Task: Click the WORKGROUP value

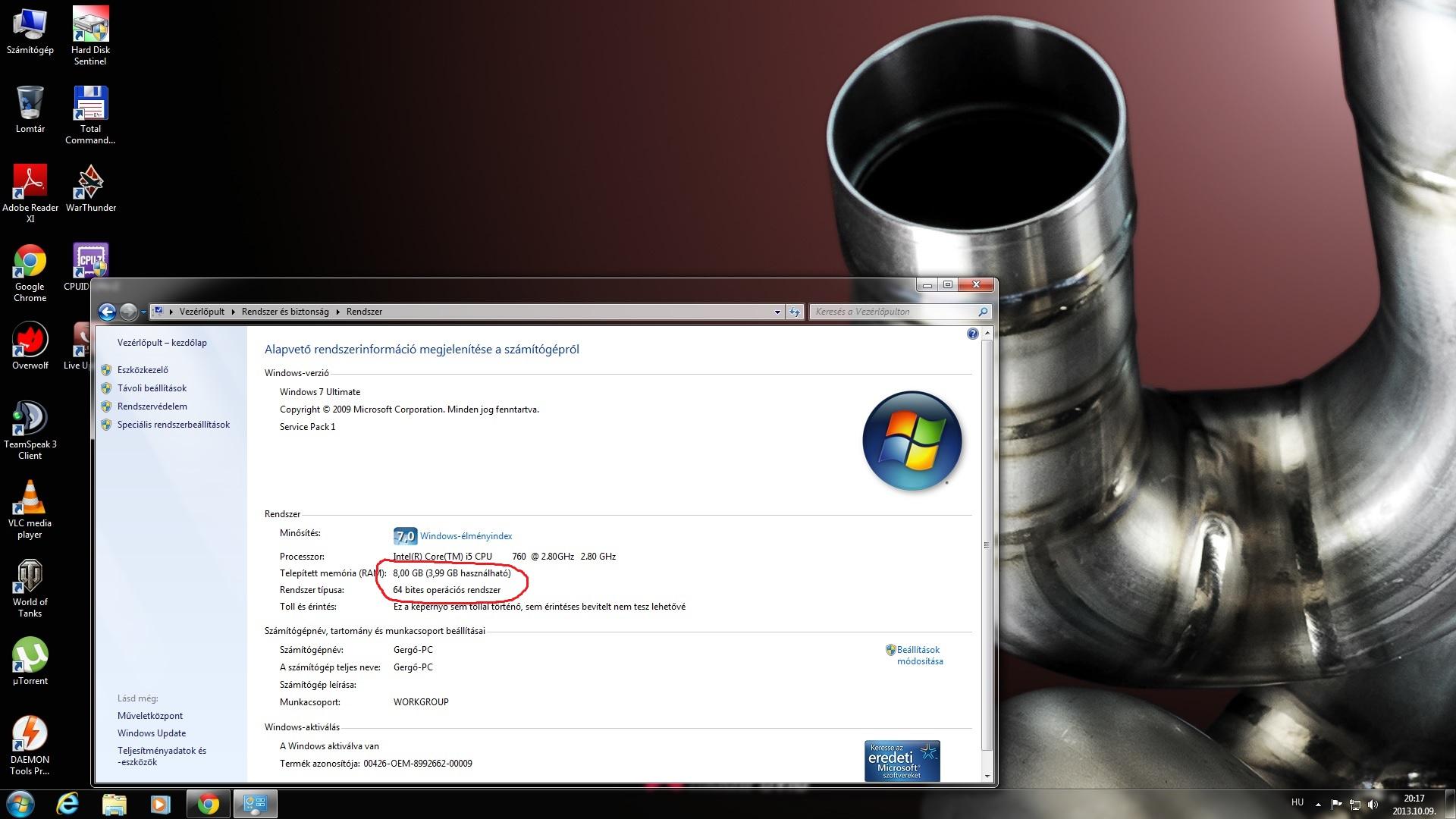Action: (421, 702)
